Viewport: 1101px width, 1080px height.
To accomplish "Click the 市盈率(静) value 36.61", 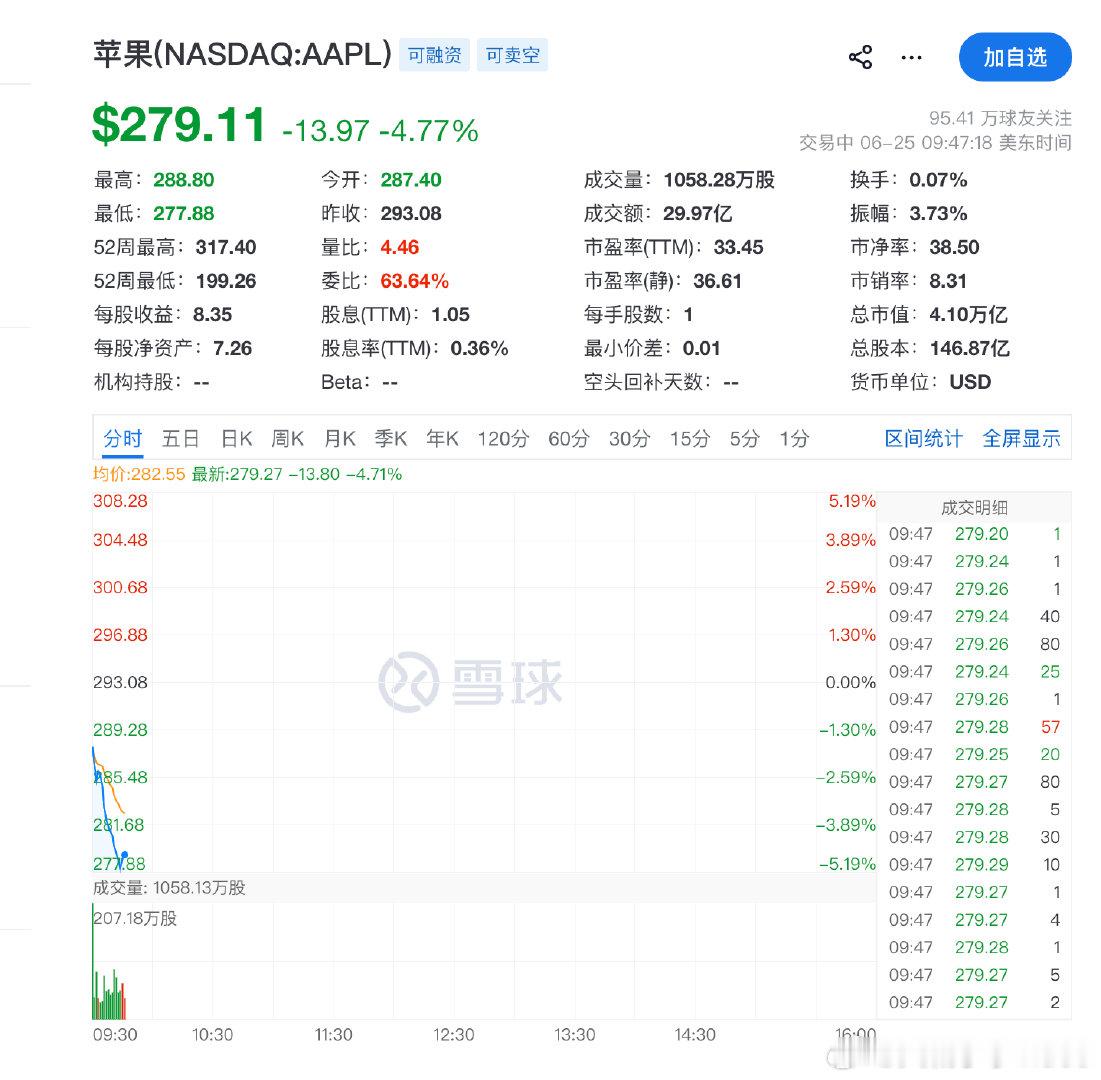I will click(x=717, y=281).
